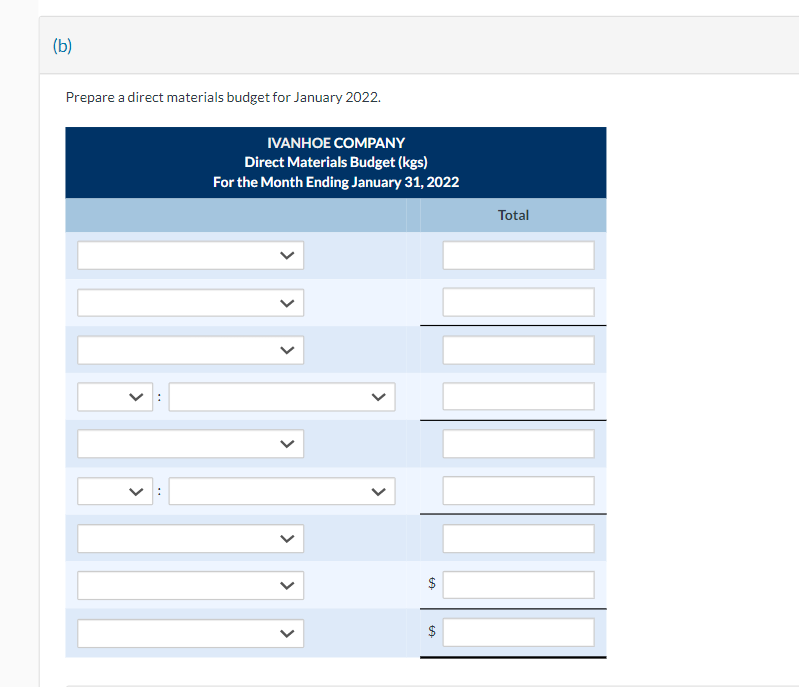Focus the third row Total input field

click(x=518, y=350)
